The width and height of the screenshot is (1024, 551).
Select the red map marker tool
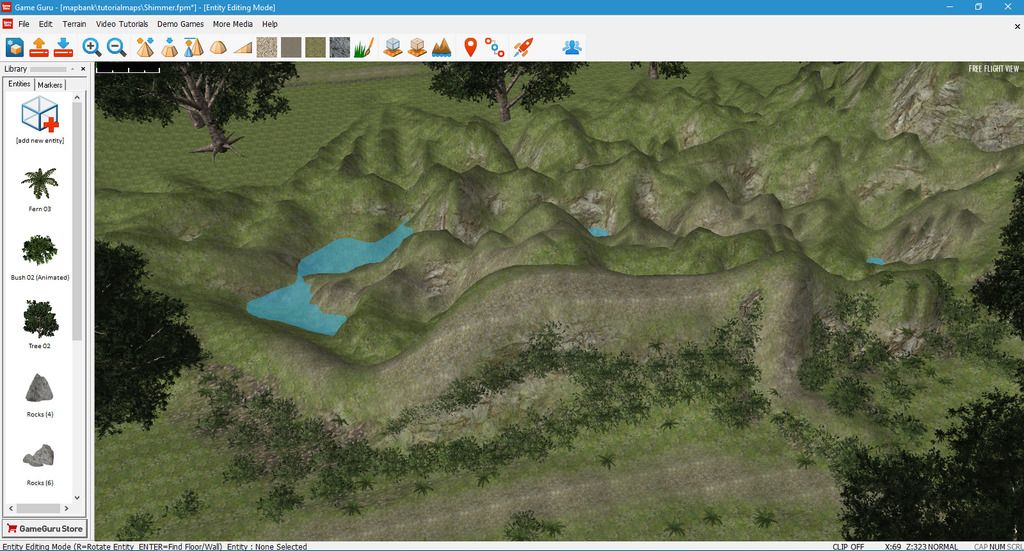(x=470, y=47)
